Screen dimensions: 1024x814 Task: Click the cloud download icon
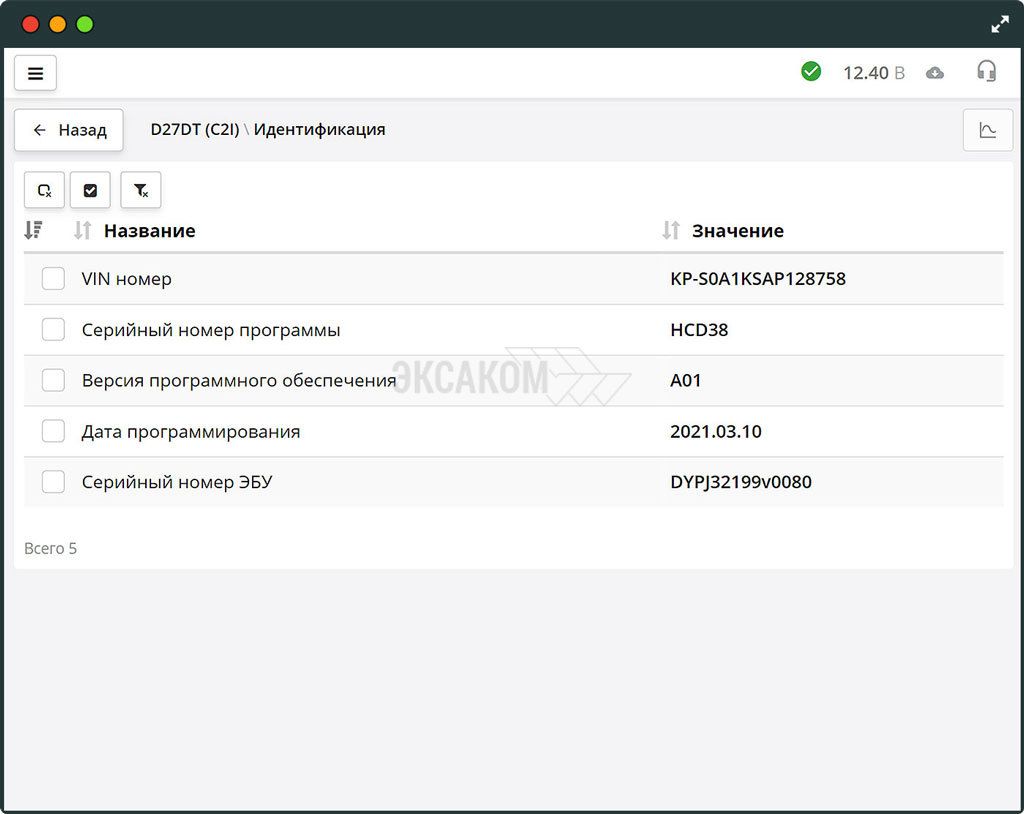tap(935, 73)
